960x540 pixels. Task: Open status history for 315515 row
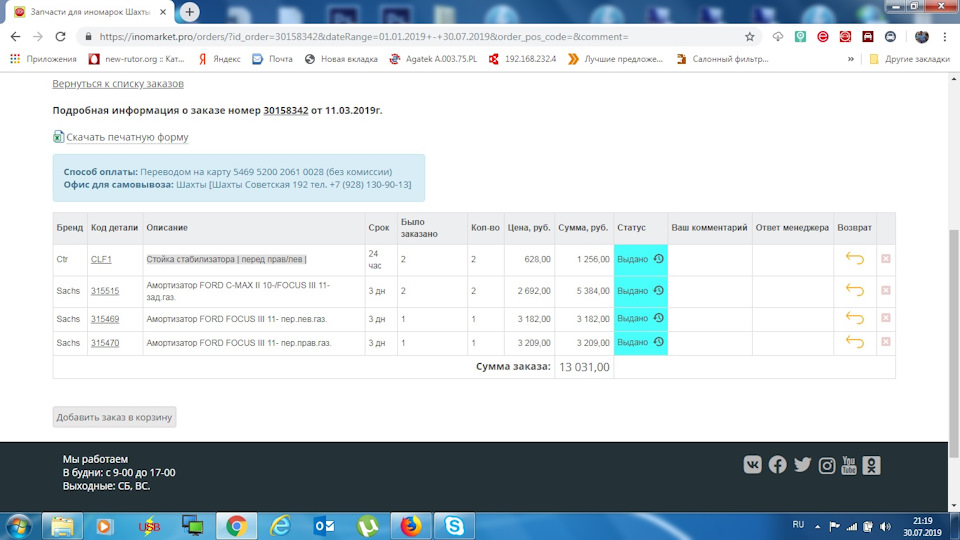tap(659, 290)
